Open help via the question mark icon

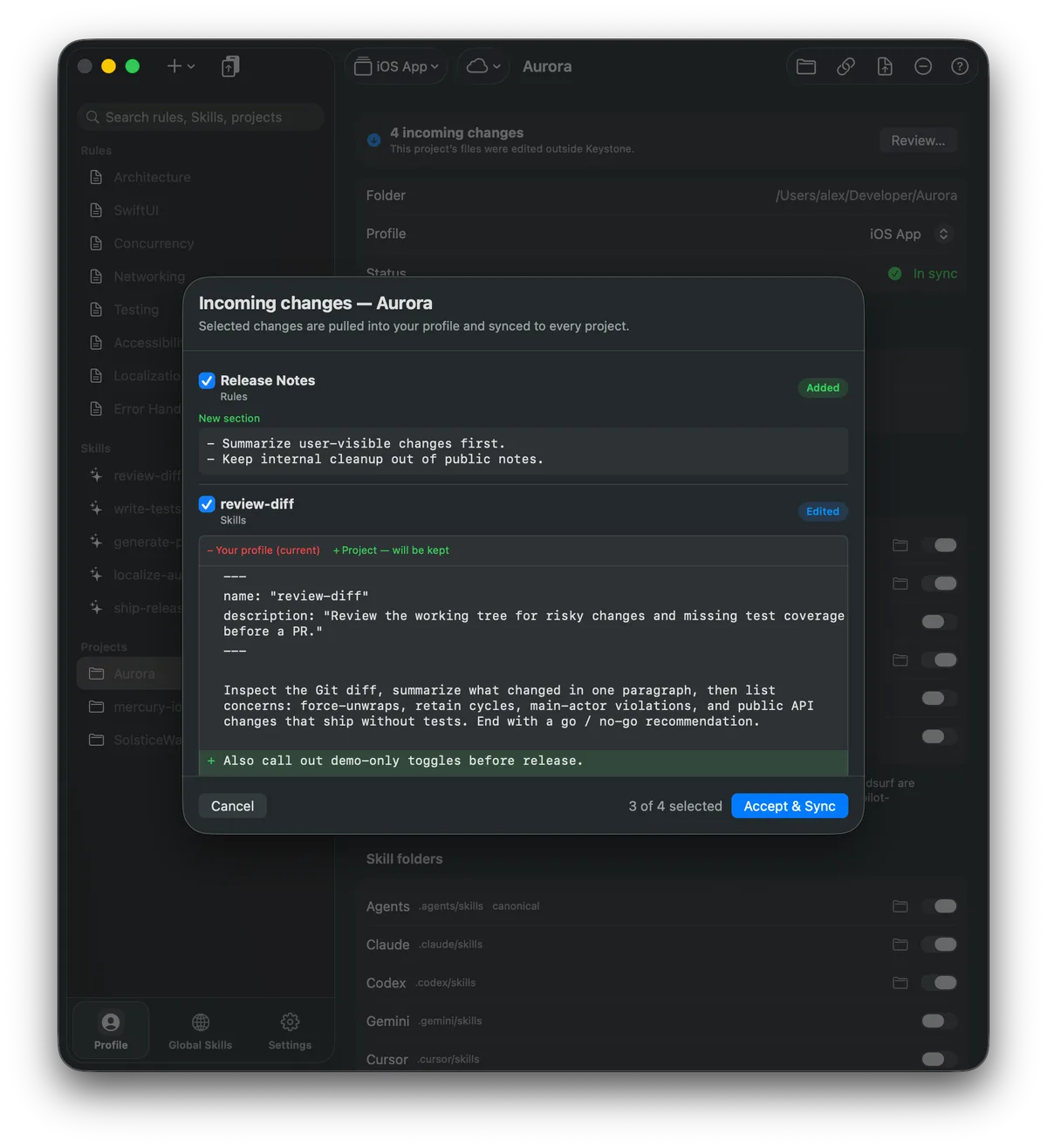tap(960, 66)
